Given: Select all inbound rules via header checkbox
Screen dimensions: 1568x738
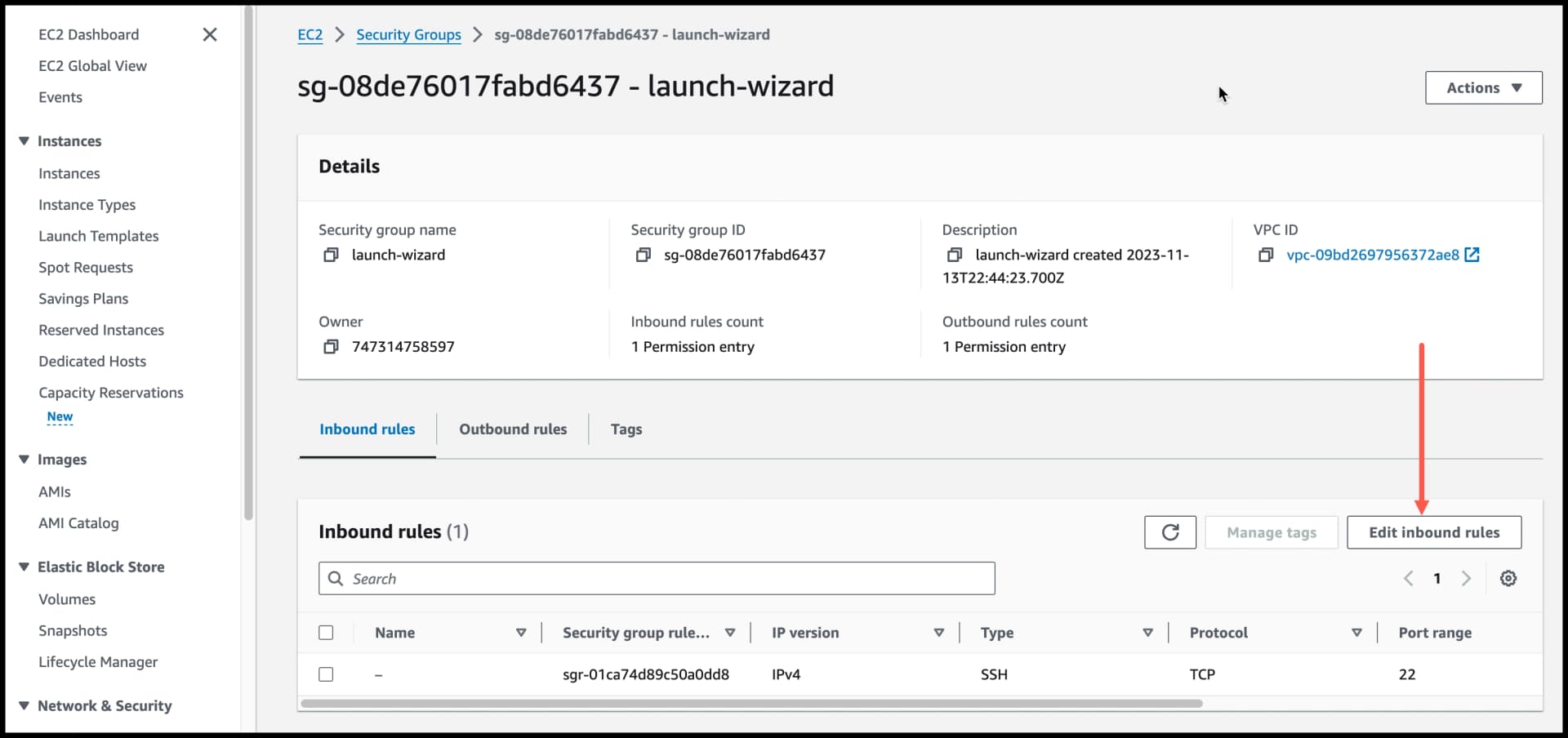Looking at the screenshot, I should pos(326,632).
